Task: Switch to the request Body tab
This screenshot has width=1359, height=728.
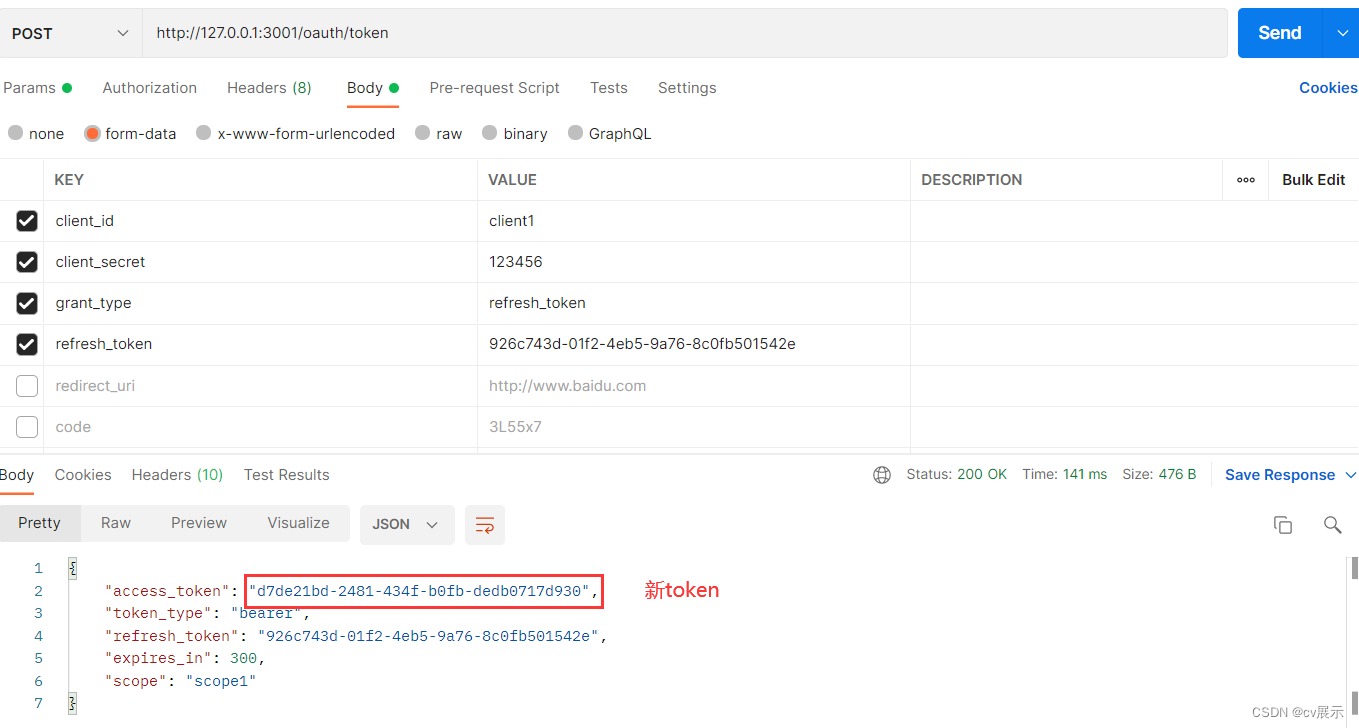Action: 373,88
